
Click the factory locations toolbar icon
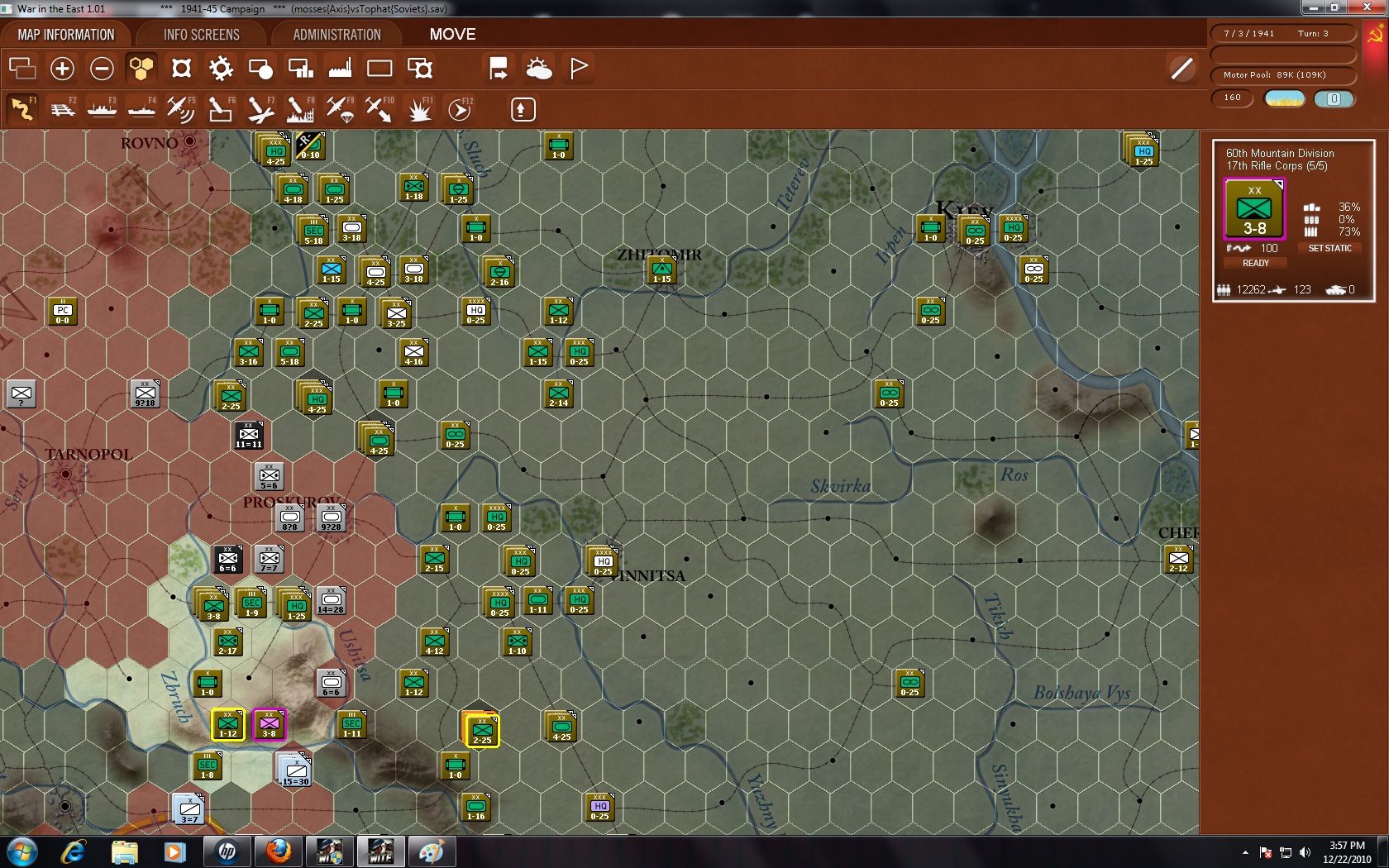point(340,69)
